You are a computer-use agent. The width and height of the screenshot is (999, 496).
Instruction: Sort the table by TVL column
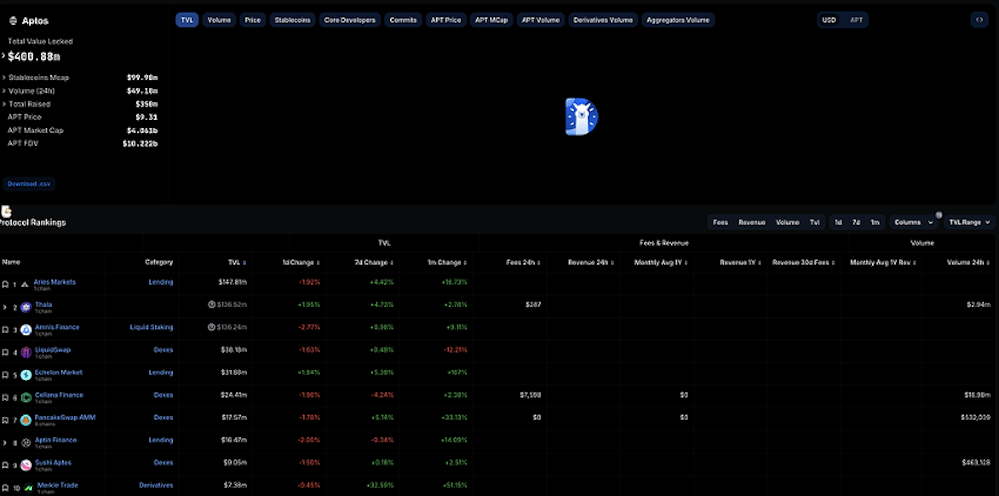tap(237, 262)
